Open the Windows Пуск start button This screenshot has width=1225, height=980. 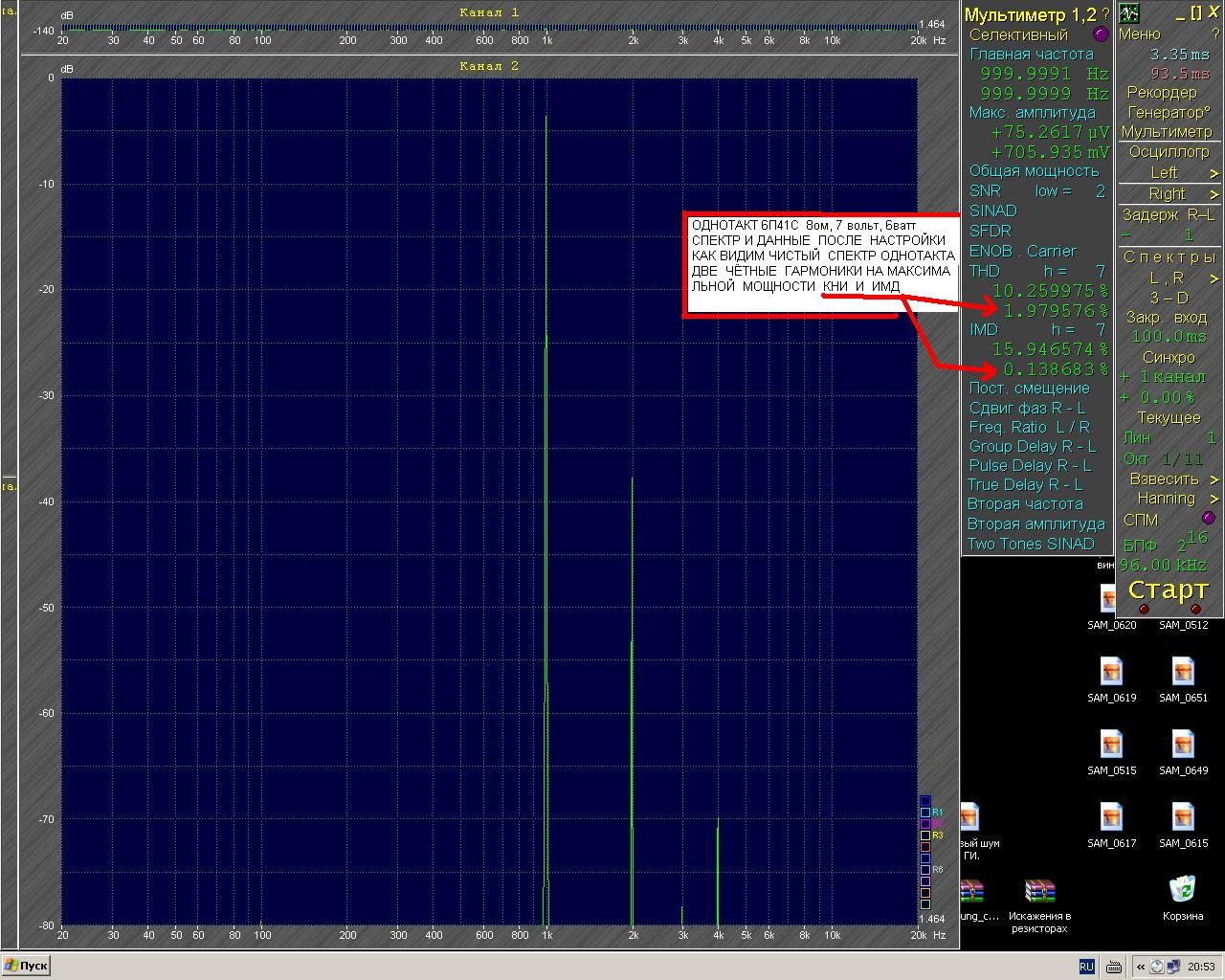26,966
